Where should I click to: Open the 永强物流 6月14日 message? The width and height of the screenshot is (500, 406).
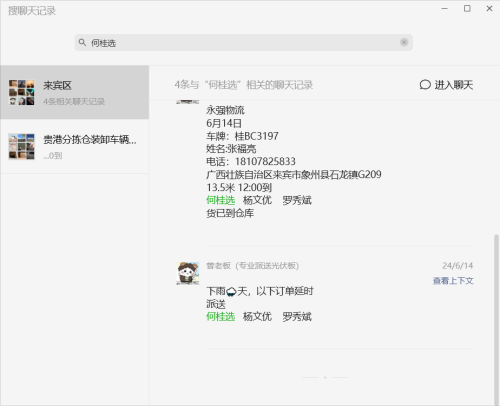(294, 162)
